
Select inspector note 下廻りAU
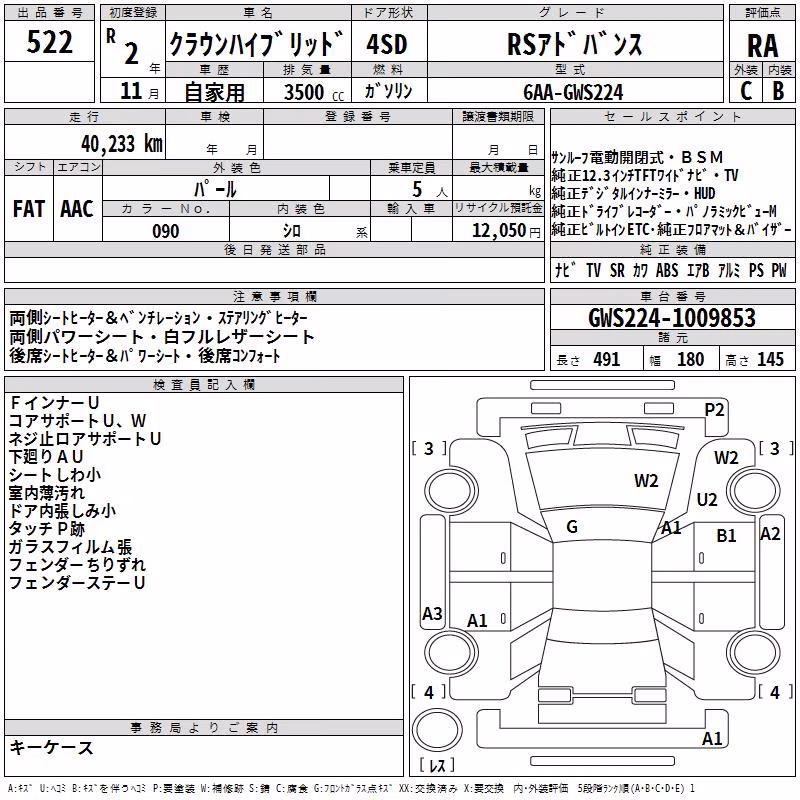coord(46,457)
